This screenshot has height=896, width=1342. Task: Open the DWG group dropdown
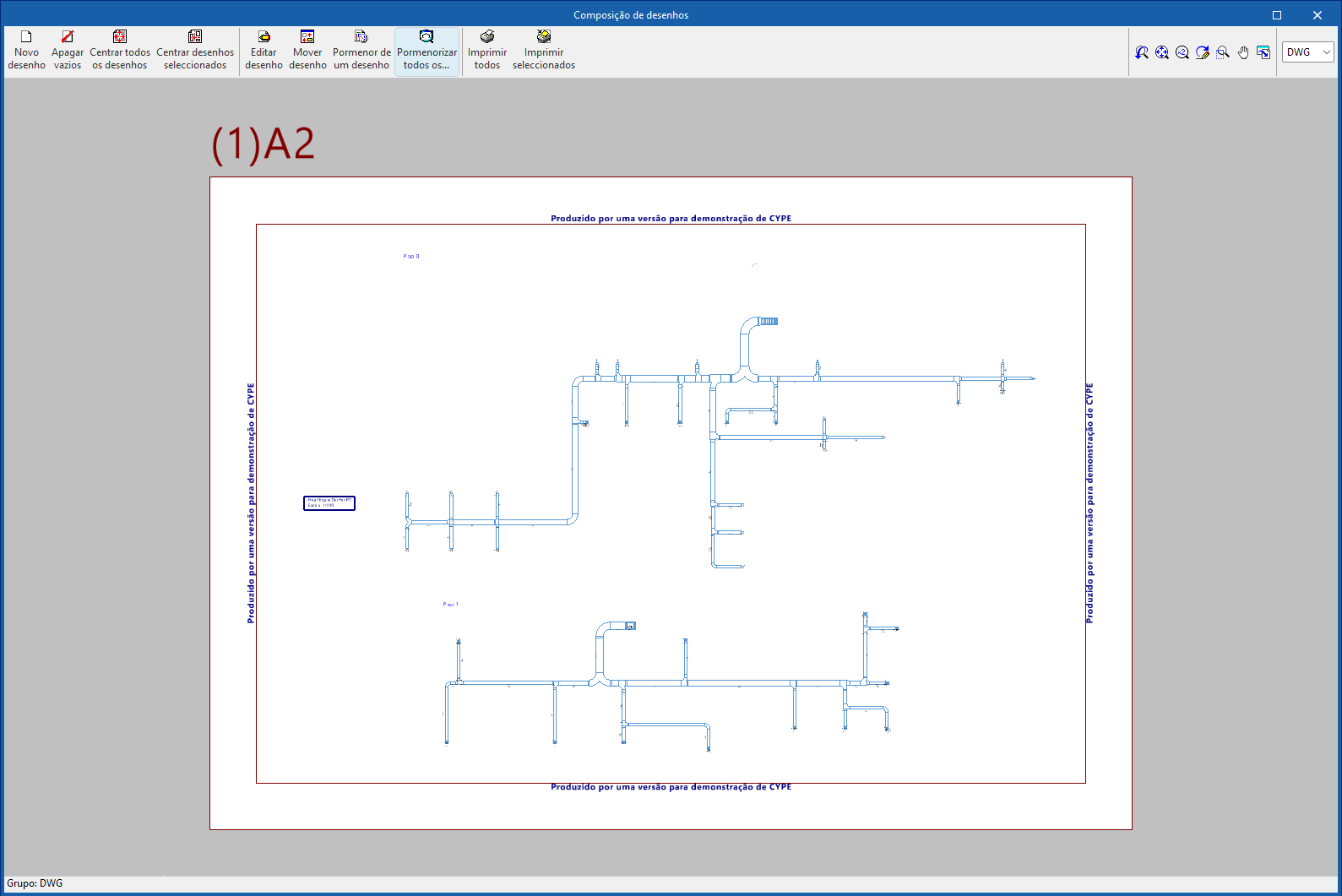[x=1308, y=52]
